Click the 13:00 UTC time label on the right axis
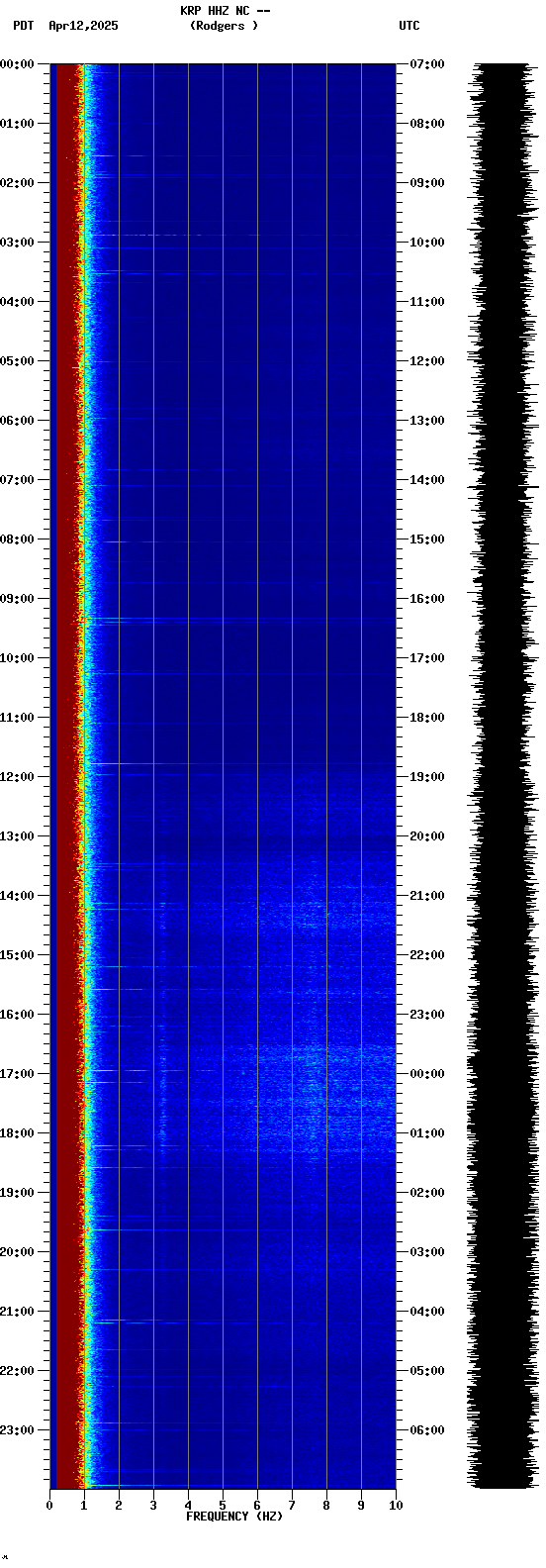The width and height of the screenshot is (546, 1568). coord(426,421)
